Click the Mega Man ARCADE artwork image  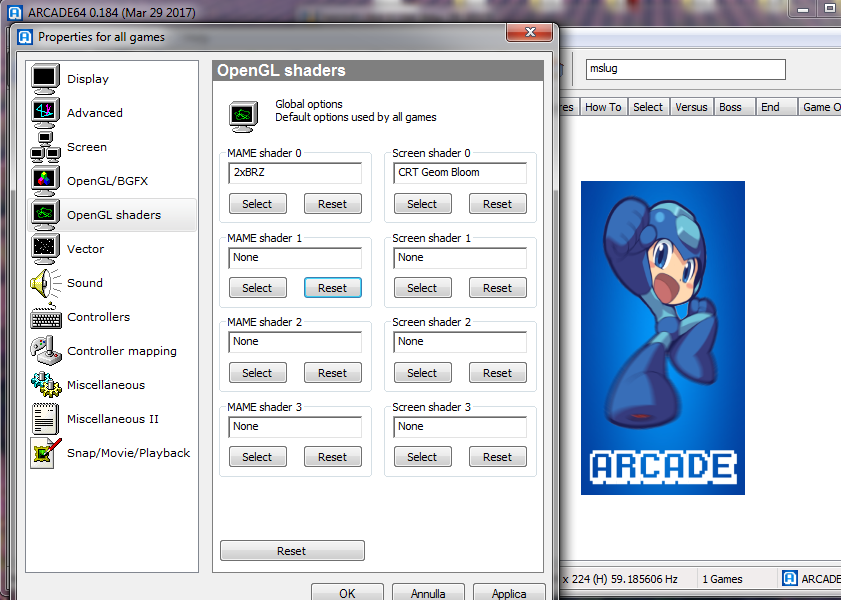[663, 338]
